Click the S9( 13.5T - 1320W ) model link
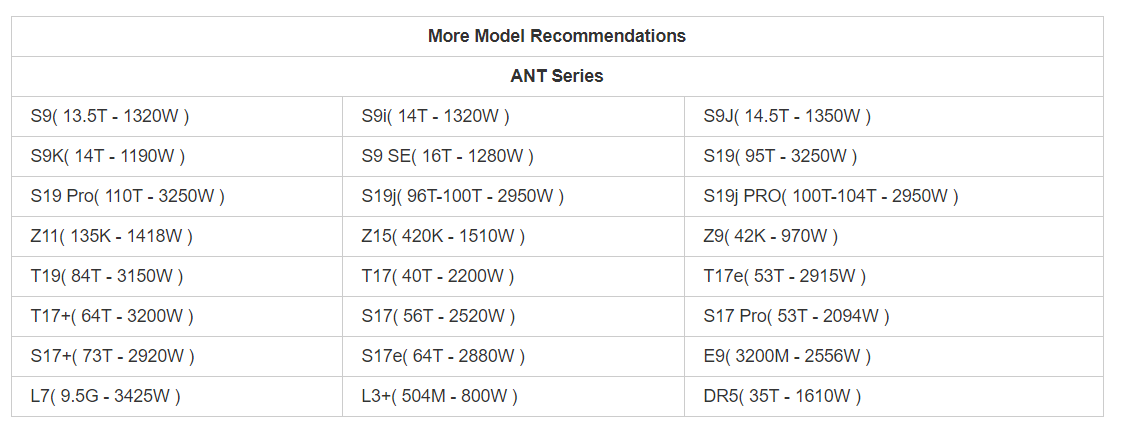1133x436 pixels. pyautogui.click(x=110, y=116)
